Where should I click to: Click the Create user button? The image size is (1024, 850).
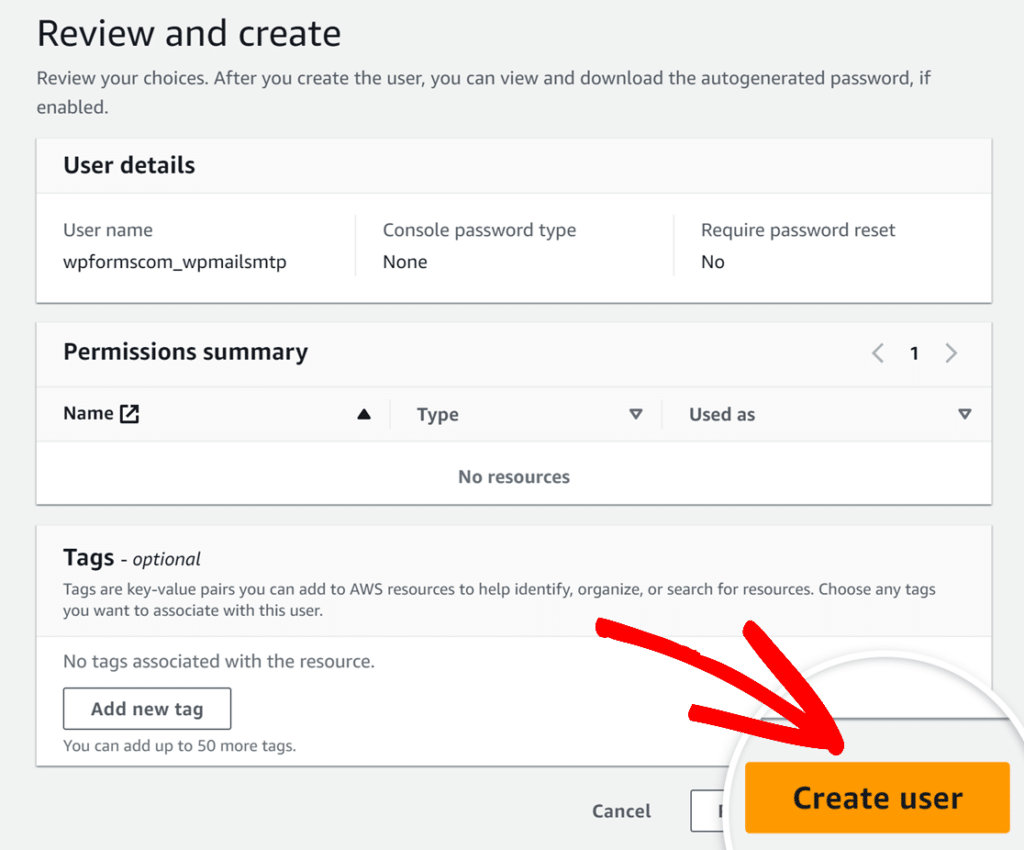pos(877,798)
